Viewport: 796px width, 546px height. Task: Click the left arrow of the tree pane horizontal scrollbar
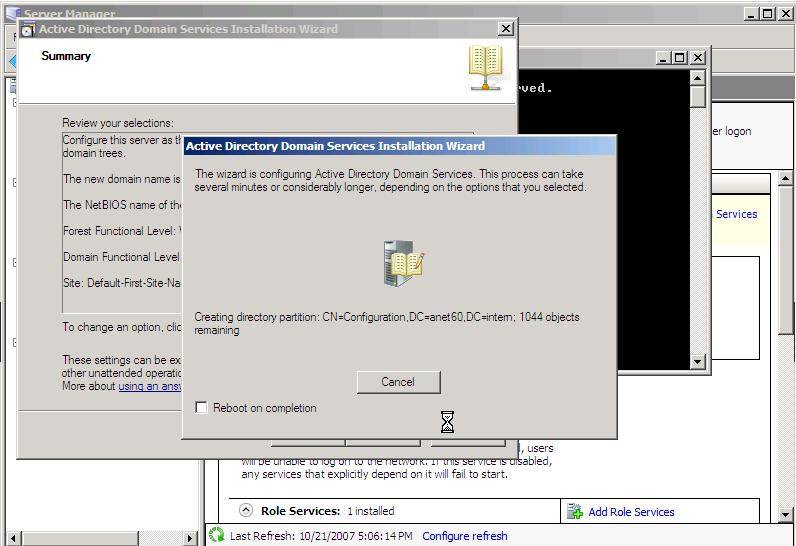pyautogui.click(x=13, y=538)
